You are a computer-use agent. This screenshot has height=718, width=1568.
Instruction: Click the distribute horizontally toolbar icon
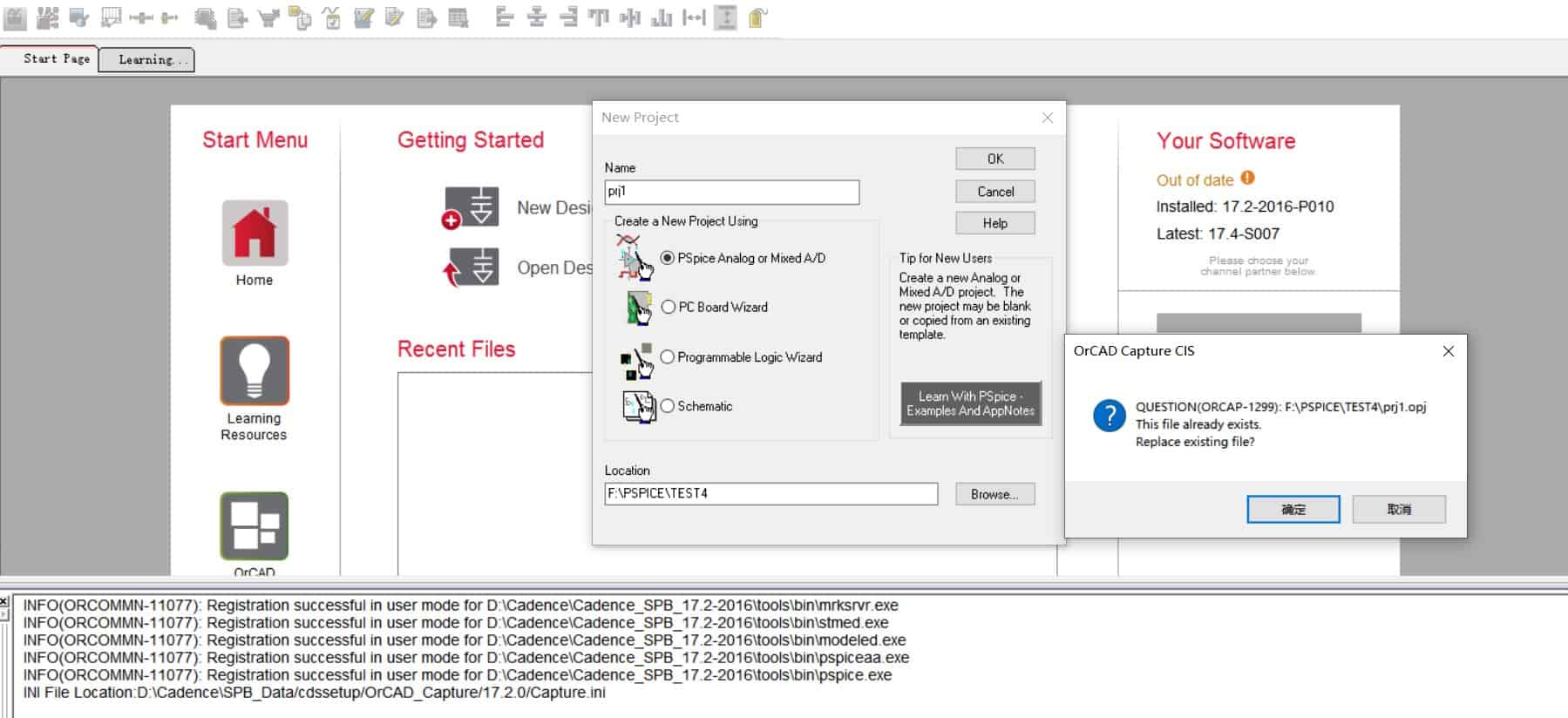694,17
